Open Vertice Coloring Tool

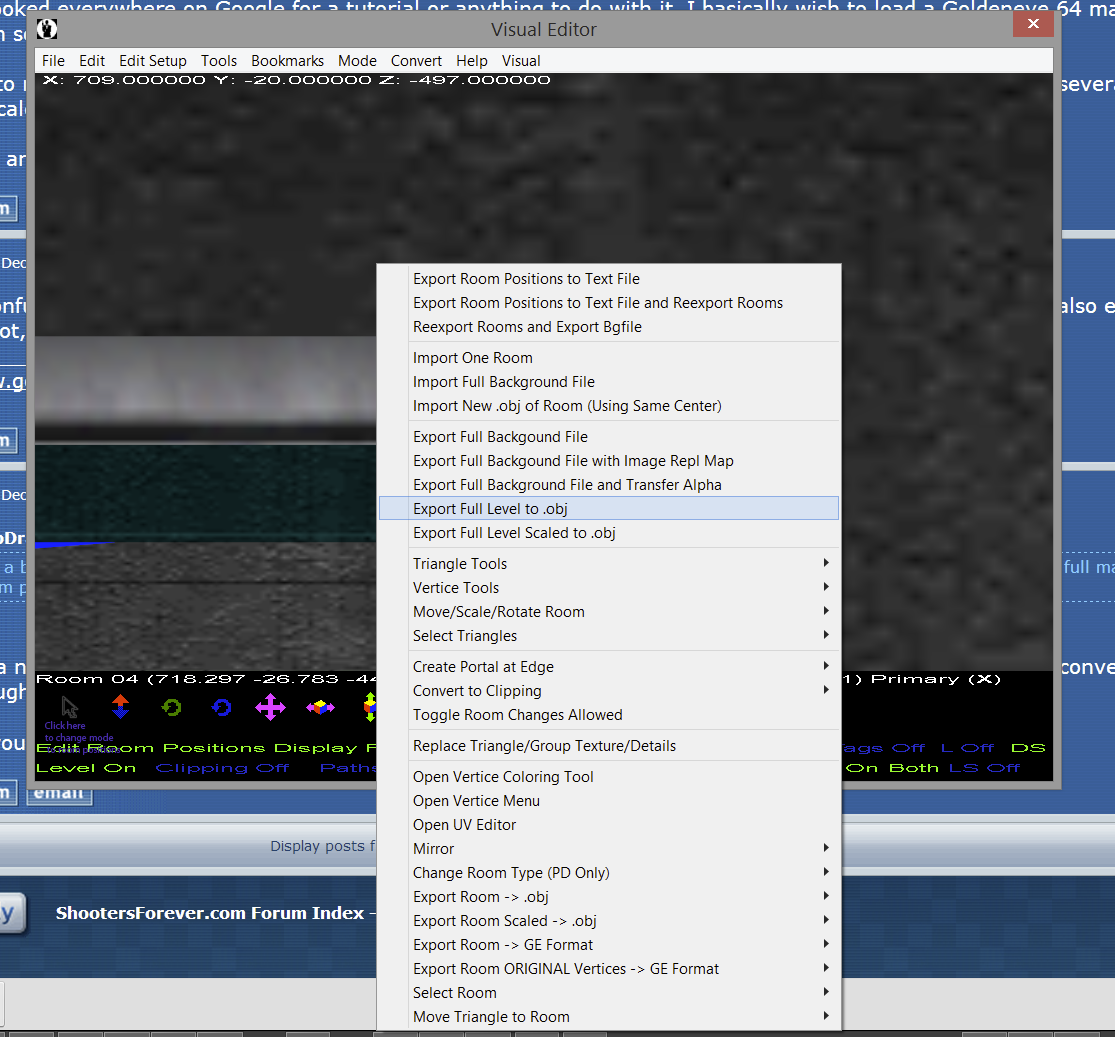tap(609, 777)
